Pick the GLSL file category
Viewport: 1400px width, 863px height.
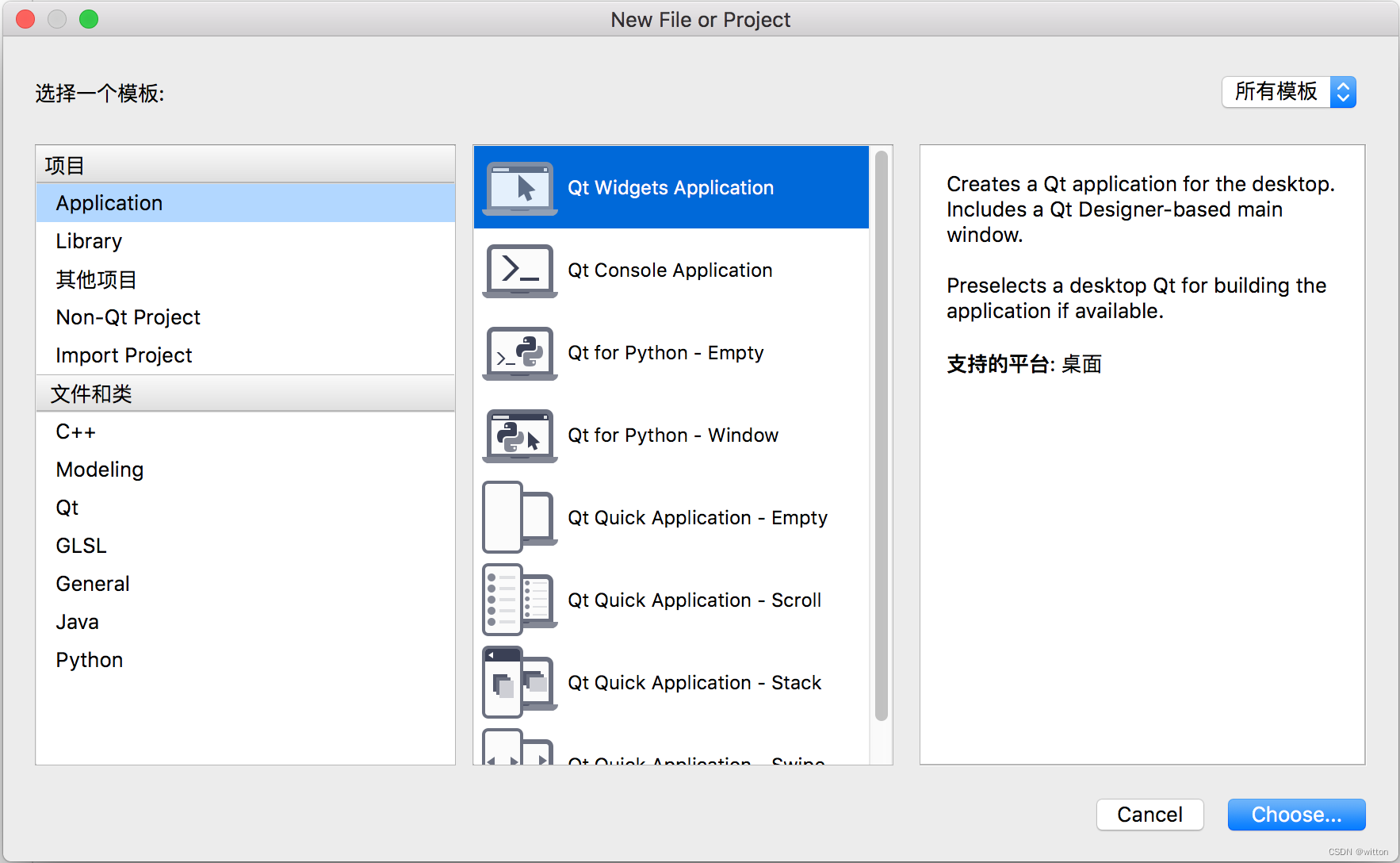click(x=81, y=546)
